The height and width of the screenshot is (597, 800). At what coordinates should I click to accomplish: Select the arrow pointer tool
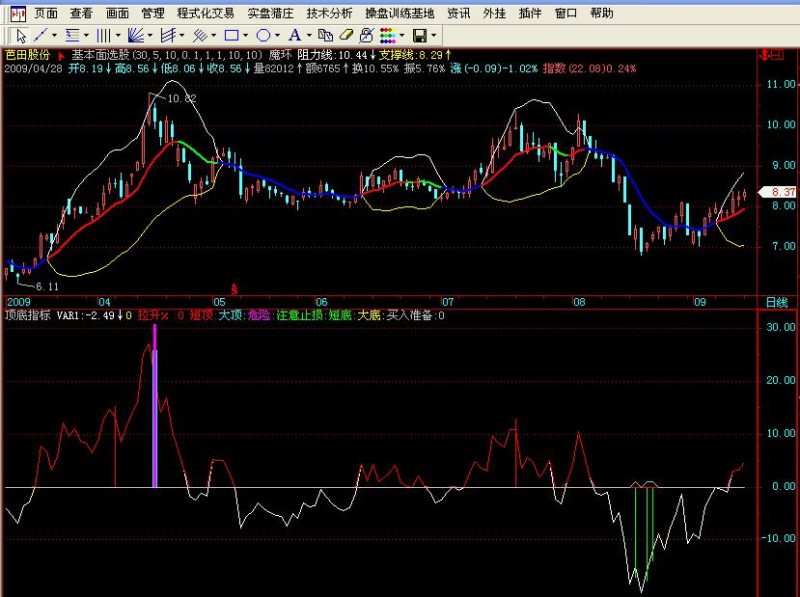21,36
